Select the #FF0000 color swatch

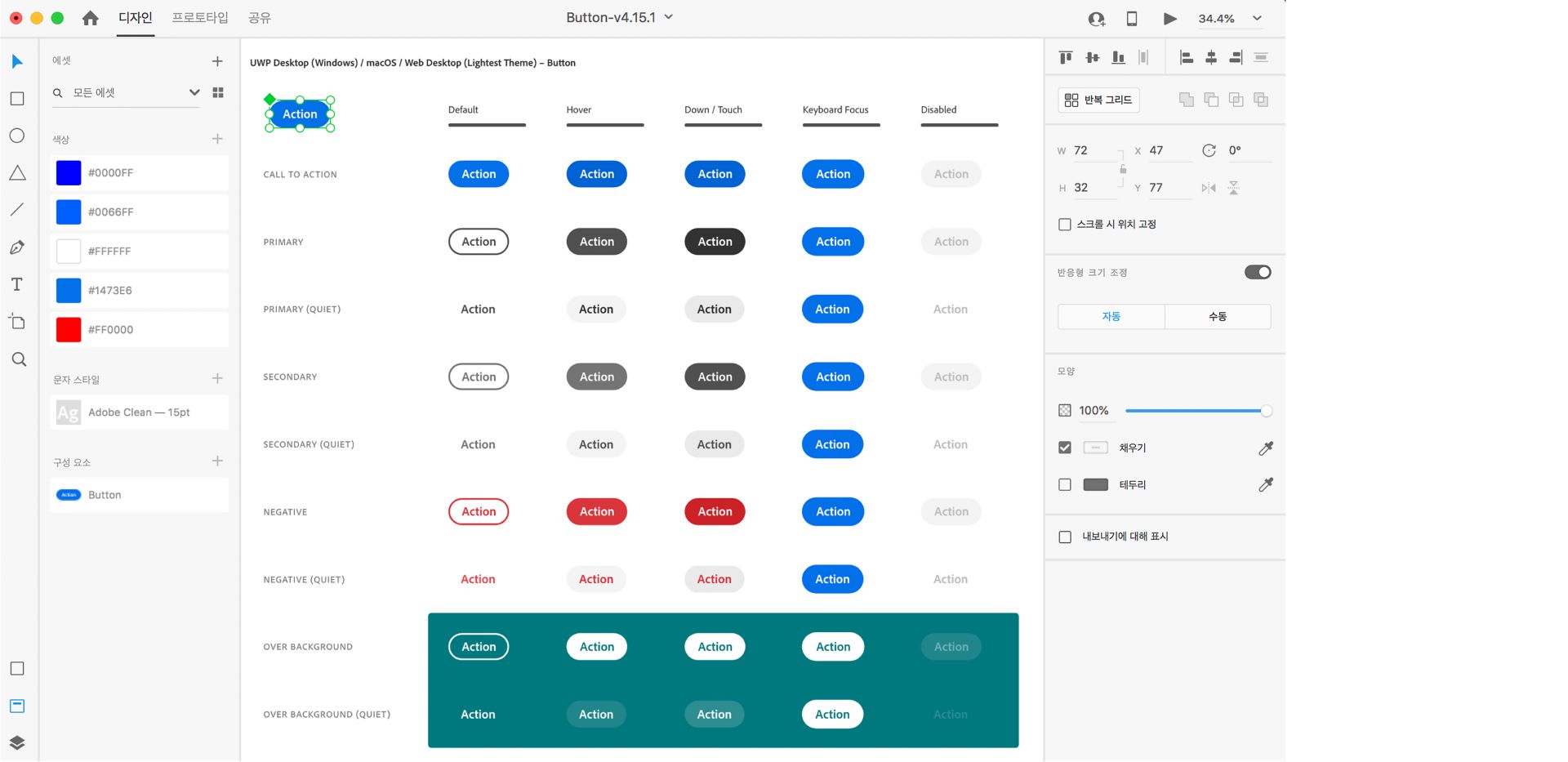point(140,330)
